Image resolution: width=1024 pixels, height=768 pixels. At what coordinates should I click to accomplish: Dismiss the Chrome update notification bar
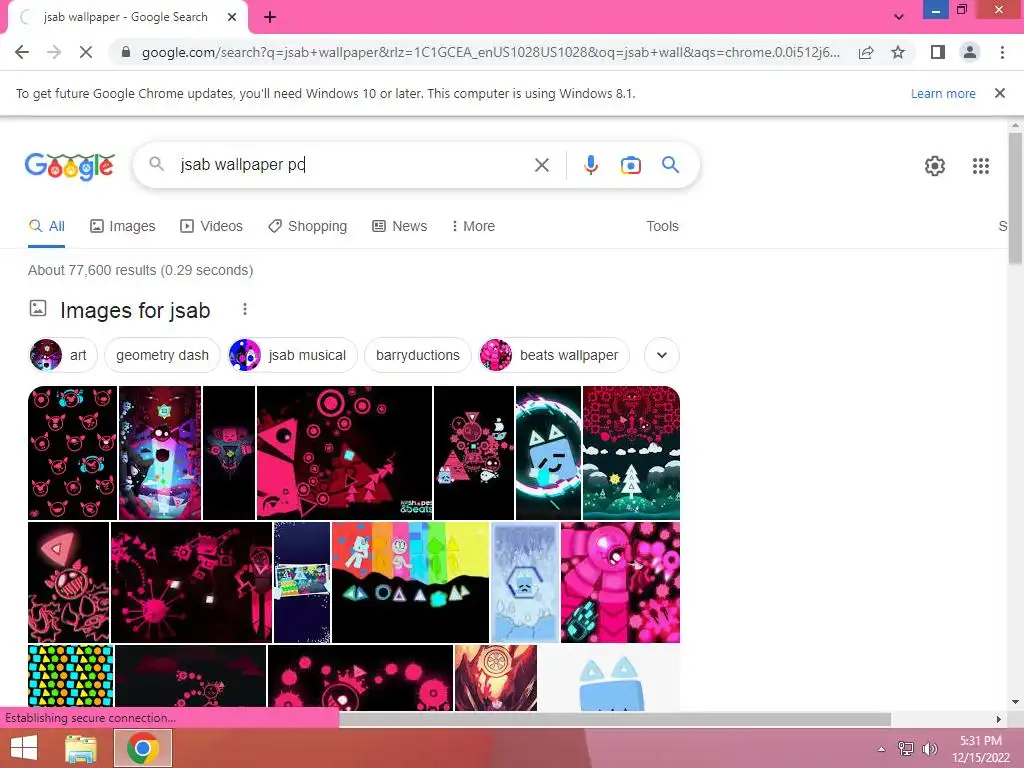(x=999, y=93)
